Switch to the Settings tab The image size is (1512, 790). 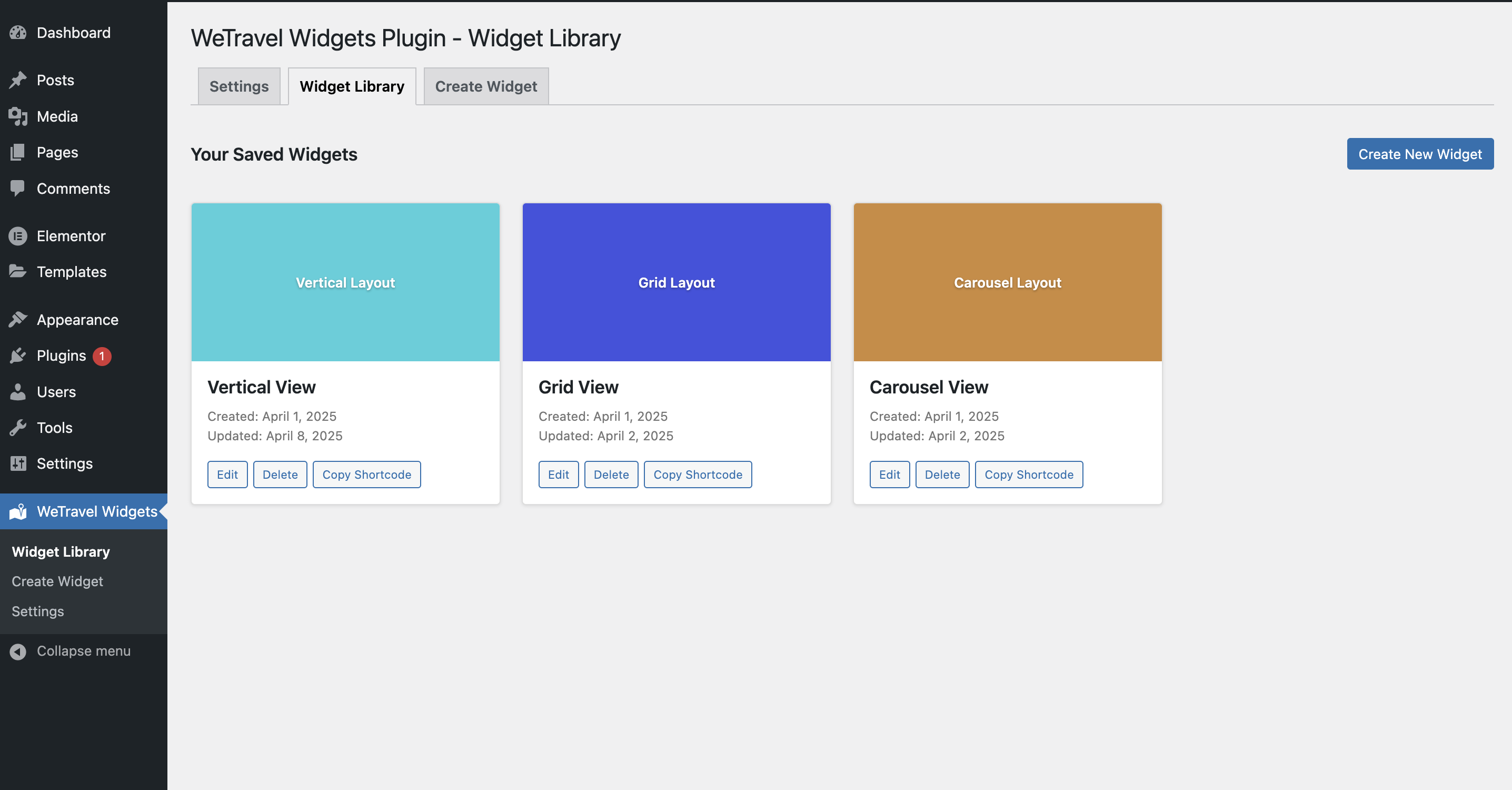pyautogui.click(x=239, y=86)
